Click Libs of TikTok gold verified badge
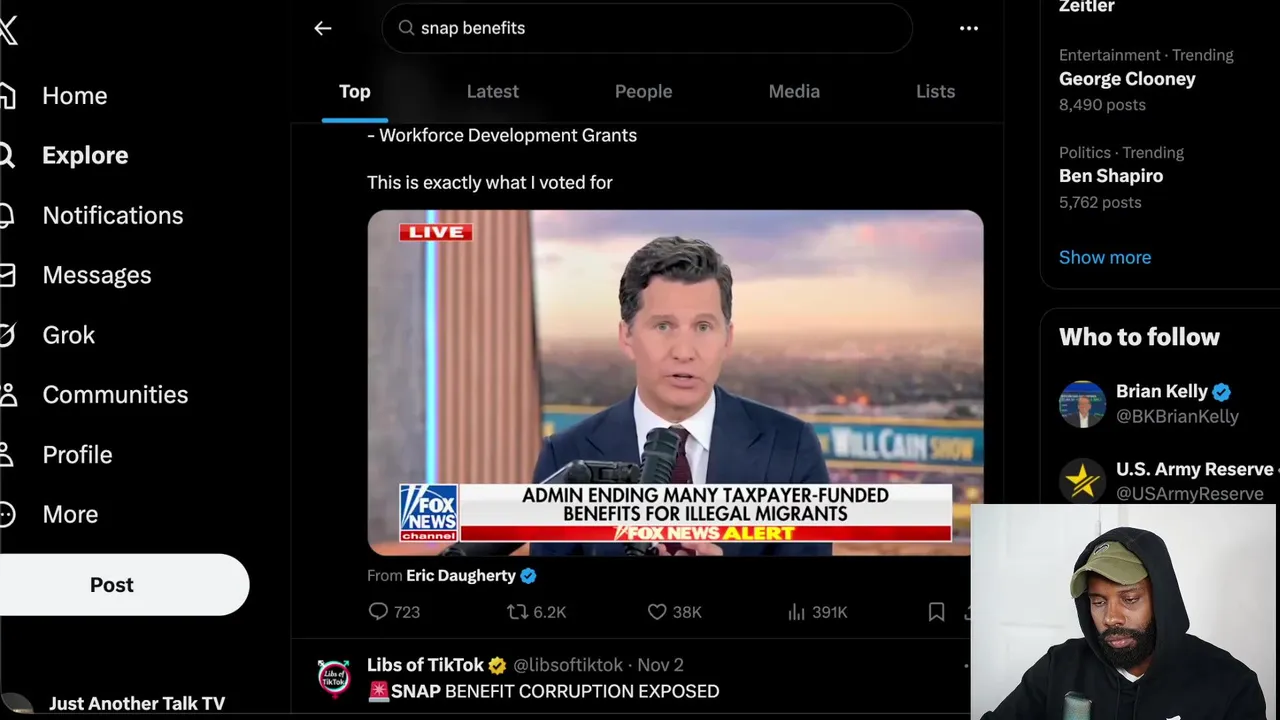Image resolution: width=1280 pixels, height=720 pixels. 497,665
